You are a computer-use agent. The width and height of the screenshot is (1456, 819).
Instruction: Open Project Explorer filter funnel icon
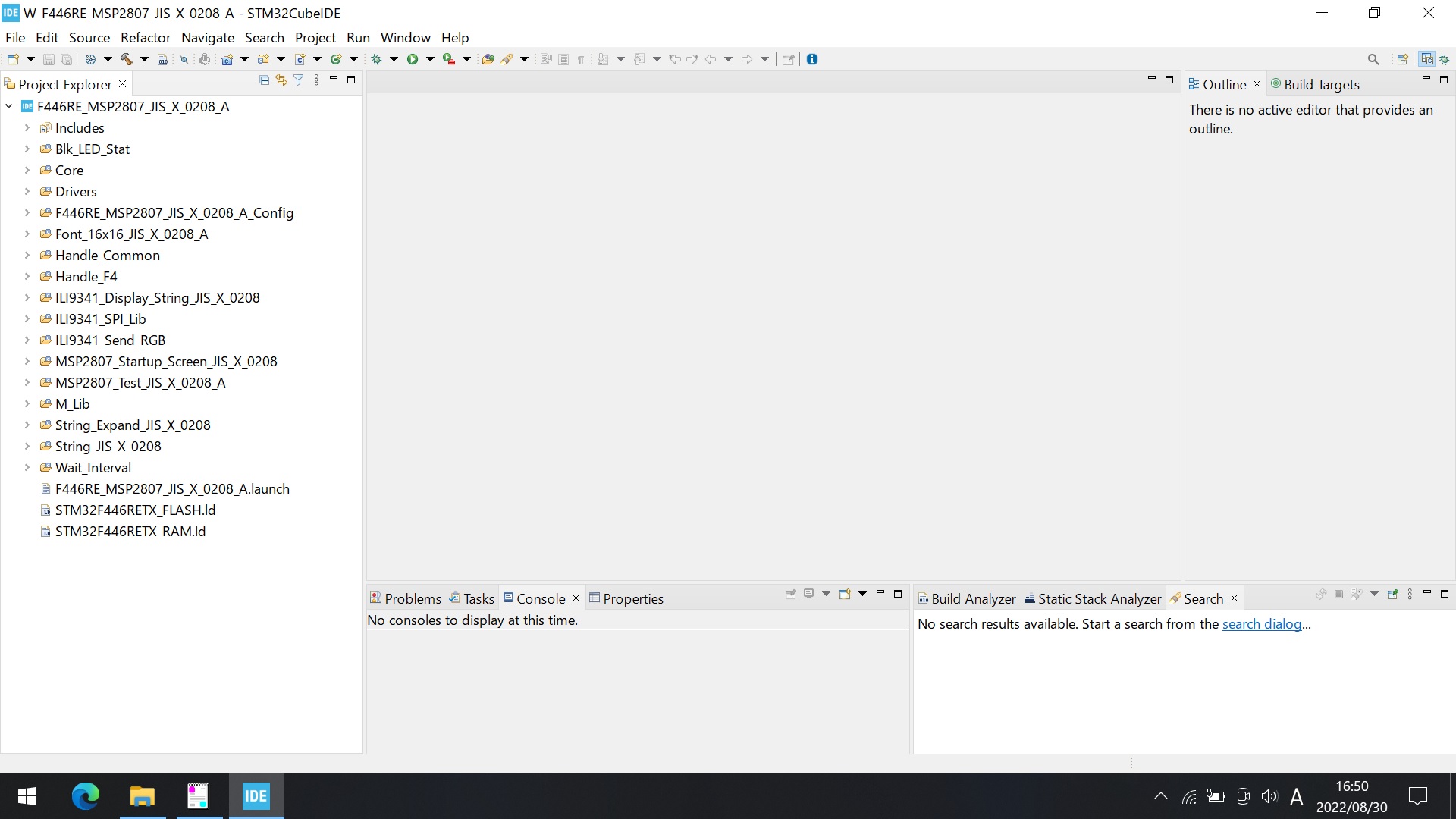pyautogui.click(x=299, y=80)
